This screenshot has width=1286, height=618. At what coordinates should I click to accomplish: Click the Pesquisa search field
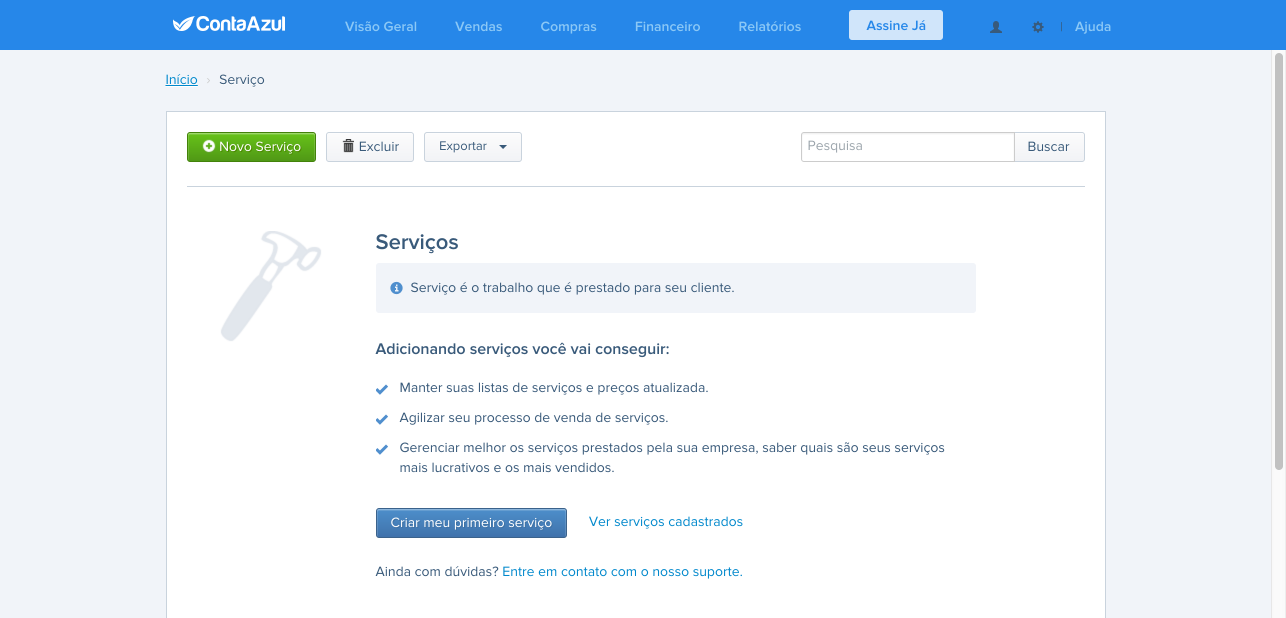pyautogui.click(x=908, y=147)
